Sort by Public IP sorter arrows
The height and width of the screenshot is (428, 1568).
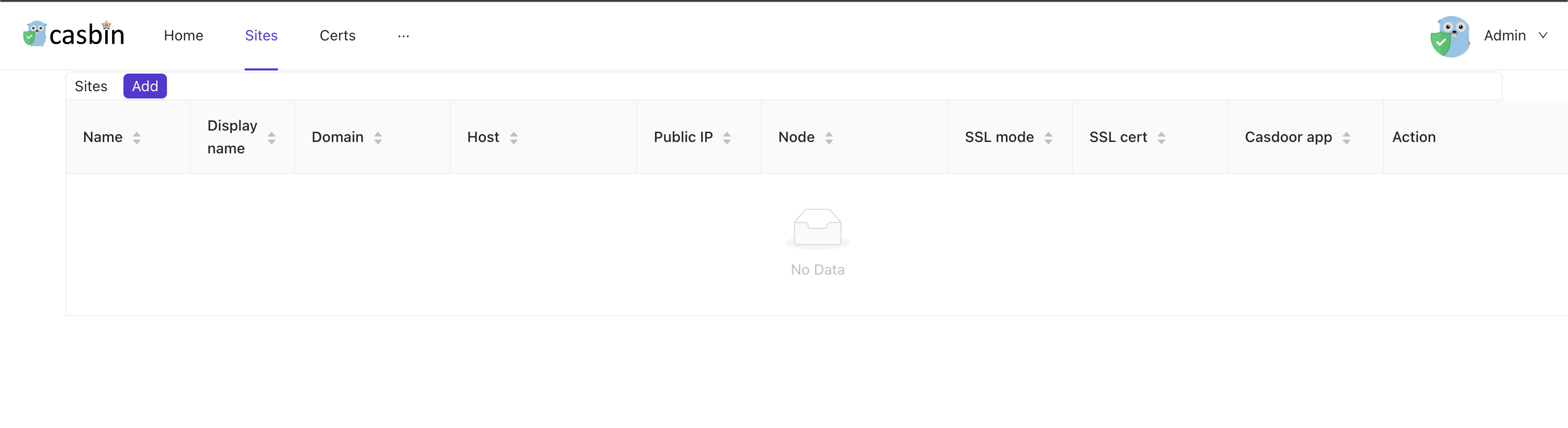click(x=727, y=138)
